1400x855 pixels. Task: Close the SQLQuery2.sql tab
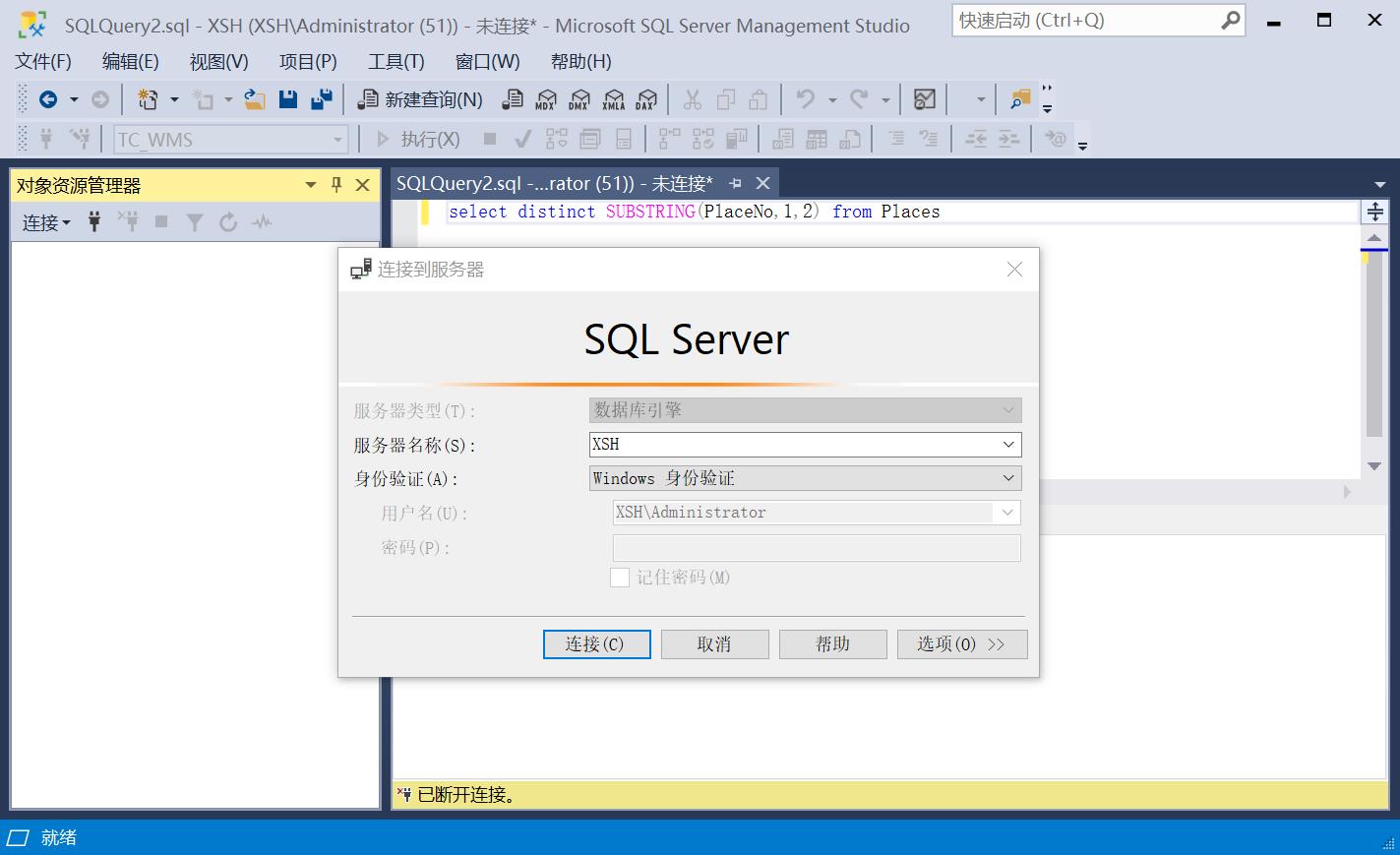tap(762, 183)
